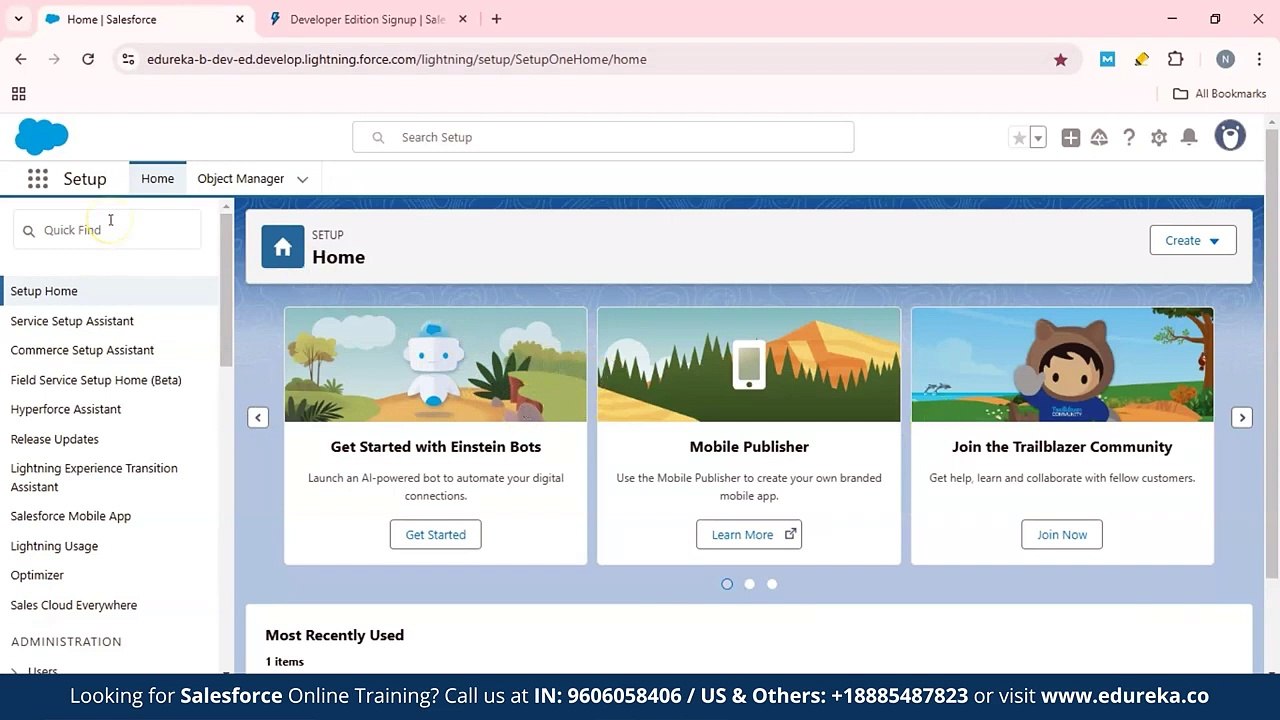
Task: Open the favorites list dropdown arrow
Action: tap(1038, 138)
